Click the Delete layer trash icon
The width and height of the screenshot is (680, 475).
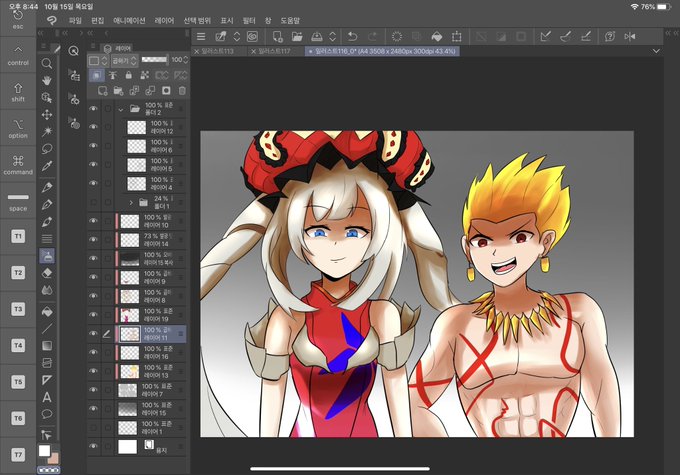pyautogui.click(x=182, y=91)
